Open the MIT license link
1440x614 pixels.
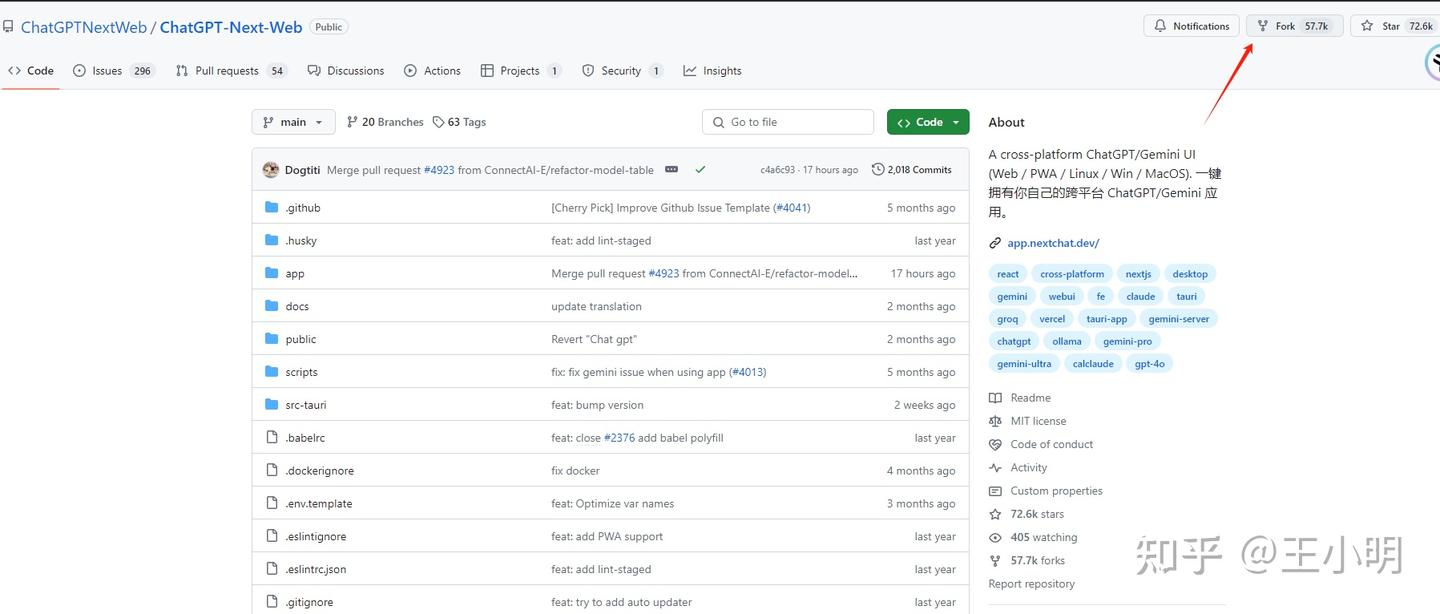[x=1038, y=421]
